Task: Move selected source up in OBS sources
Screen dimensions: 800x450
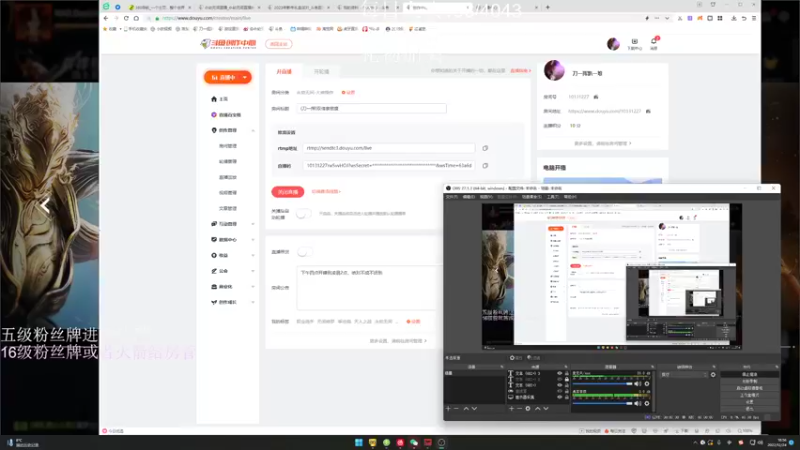Action: (537, 409)
